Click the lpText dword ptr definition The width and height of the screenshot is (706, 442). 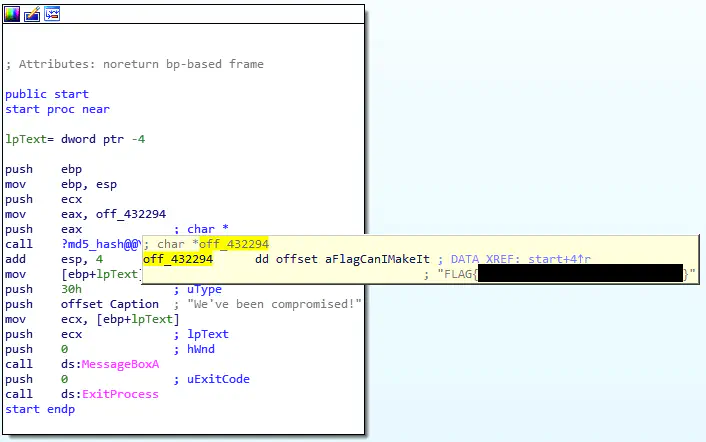(x=75, y=139)
